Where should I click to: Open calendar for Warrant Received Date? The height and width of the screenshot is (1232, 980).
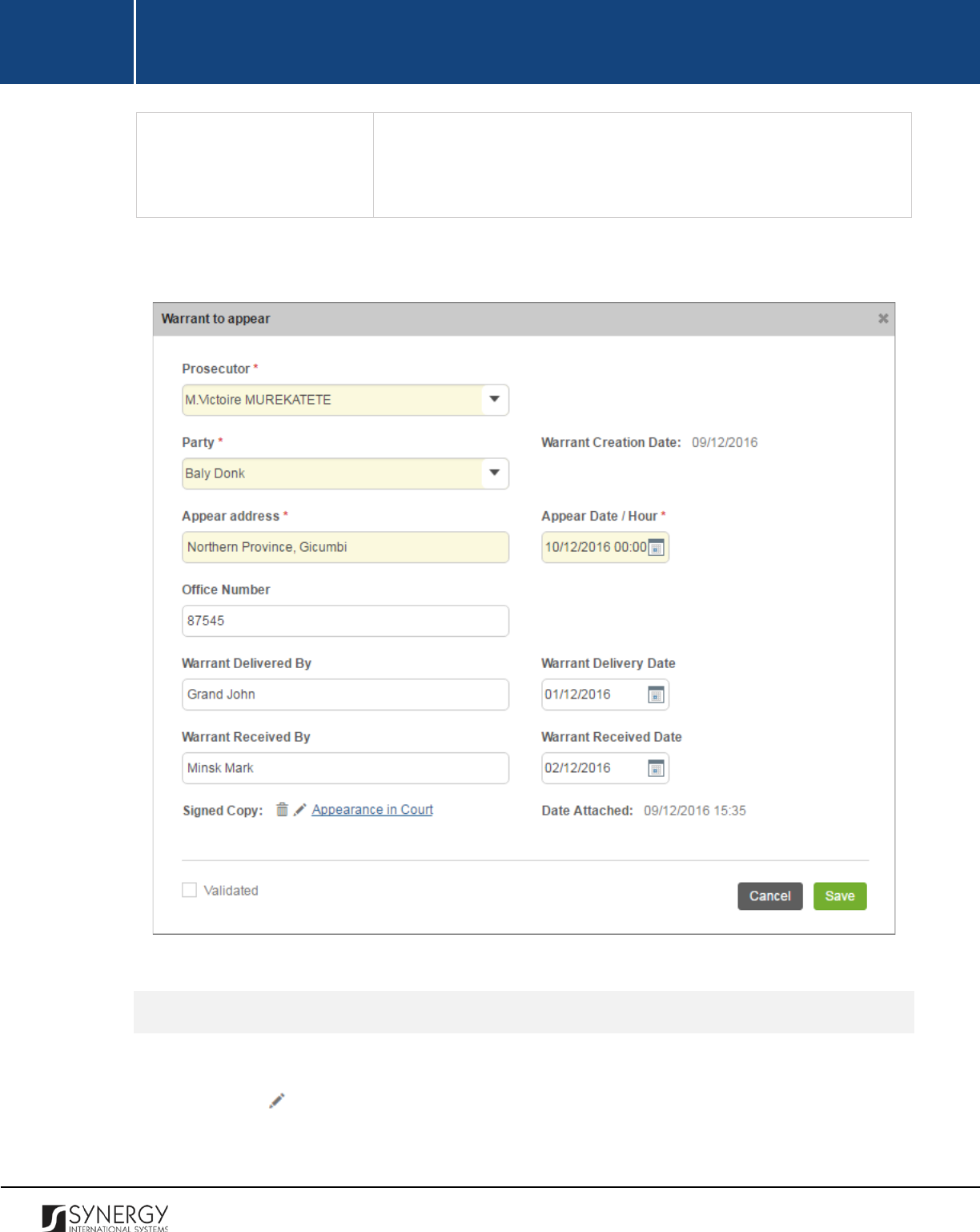pos(656,768)
